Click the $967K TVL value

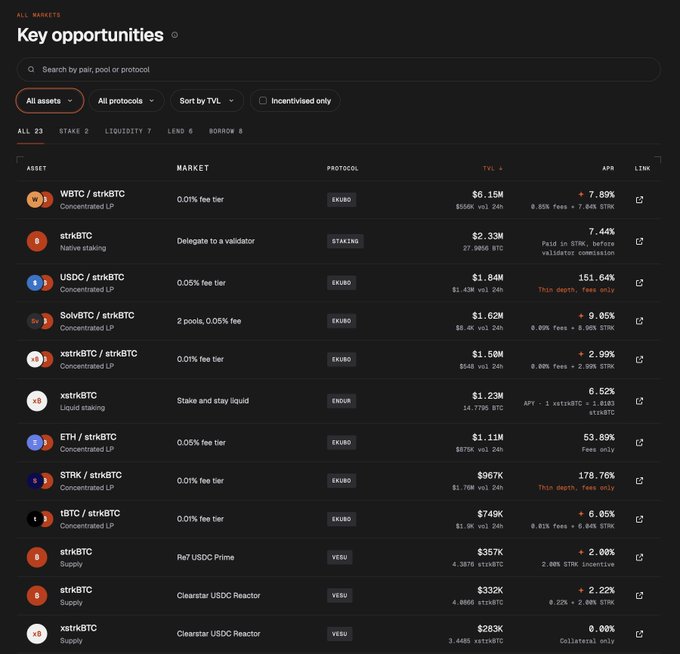pos(490,475)
